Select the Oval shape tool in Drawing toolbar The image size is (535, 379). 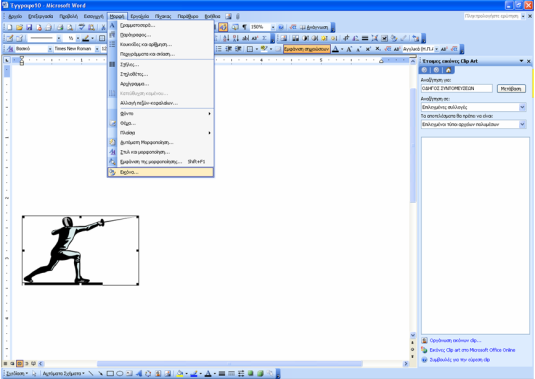coord(119,374)
